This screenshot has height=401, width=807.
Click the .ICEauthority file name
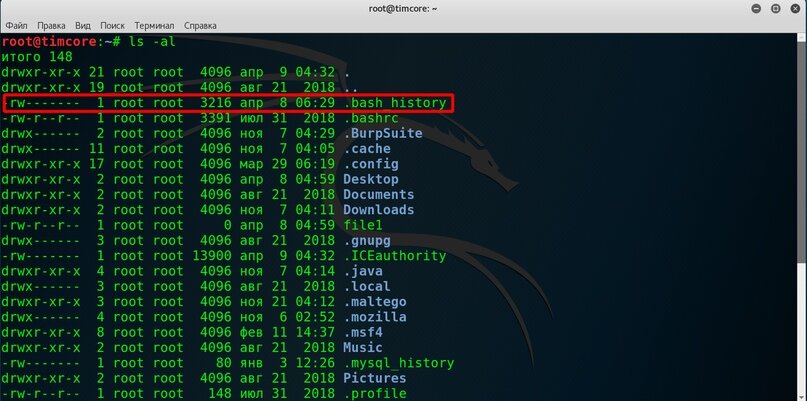[x=395, y=256]
